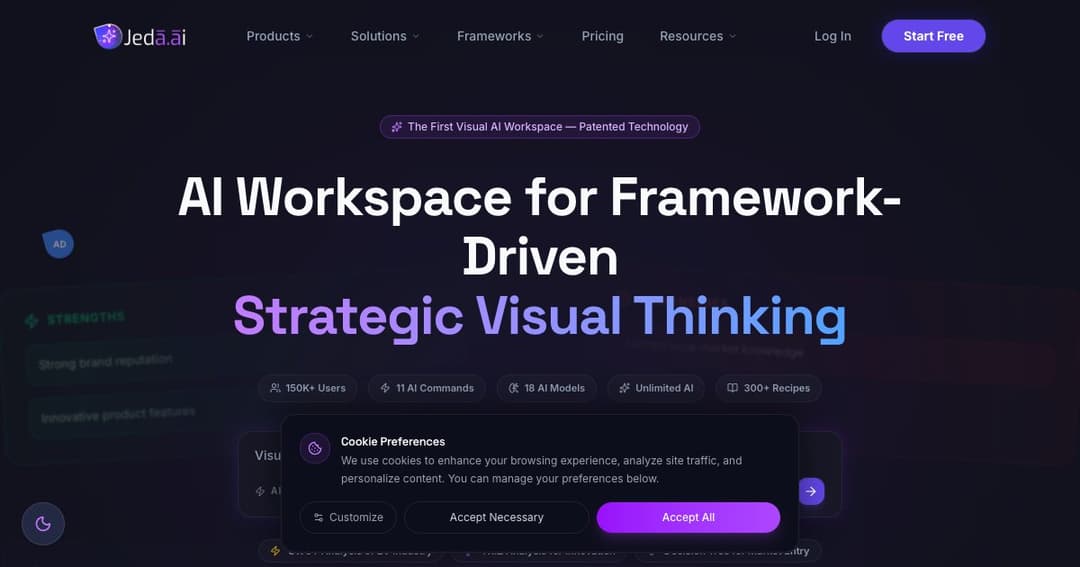Click the lightning icon beside 11 AI Commands
The height and width of the screenshot is (567, 1080).
385,388
